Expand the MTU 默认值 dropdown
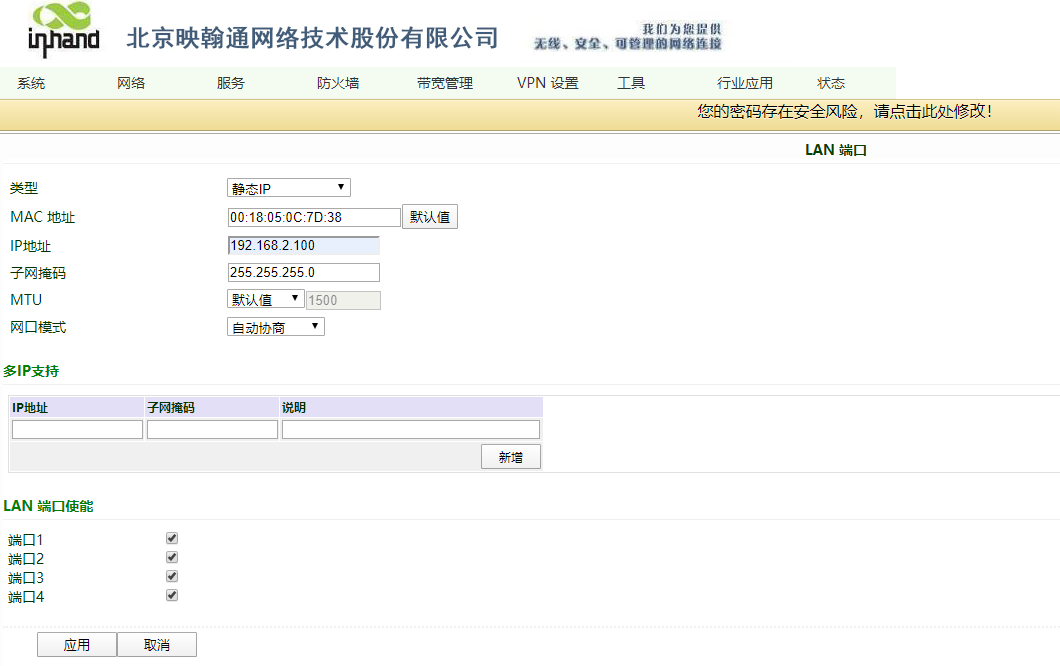The width and height of the screenshot is (1060, 666). 265,299
